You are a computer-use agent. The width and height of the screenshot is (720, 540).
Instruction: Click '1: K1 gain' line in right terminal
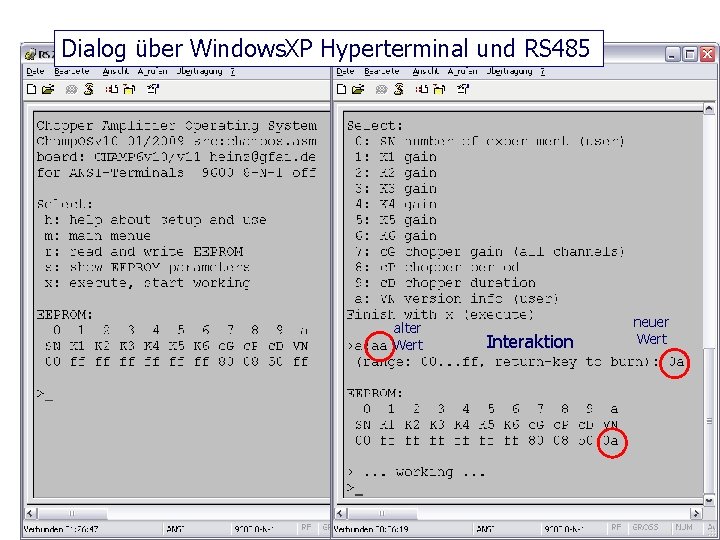point(396,157)
